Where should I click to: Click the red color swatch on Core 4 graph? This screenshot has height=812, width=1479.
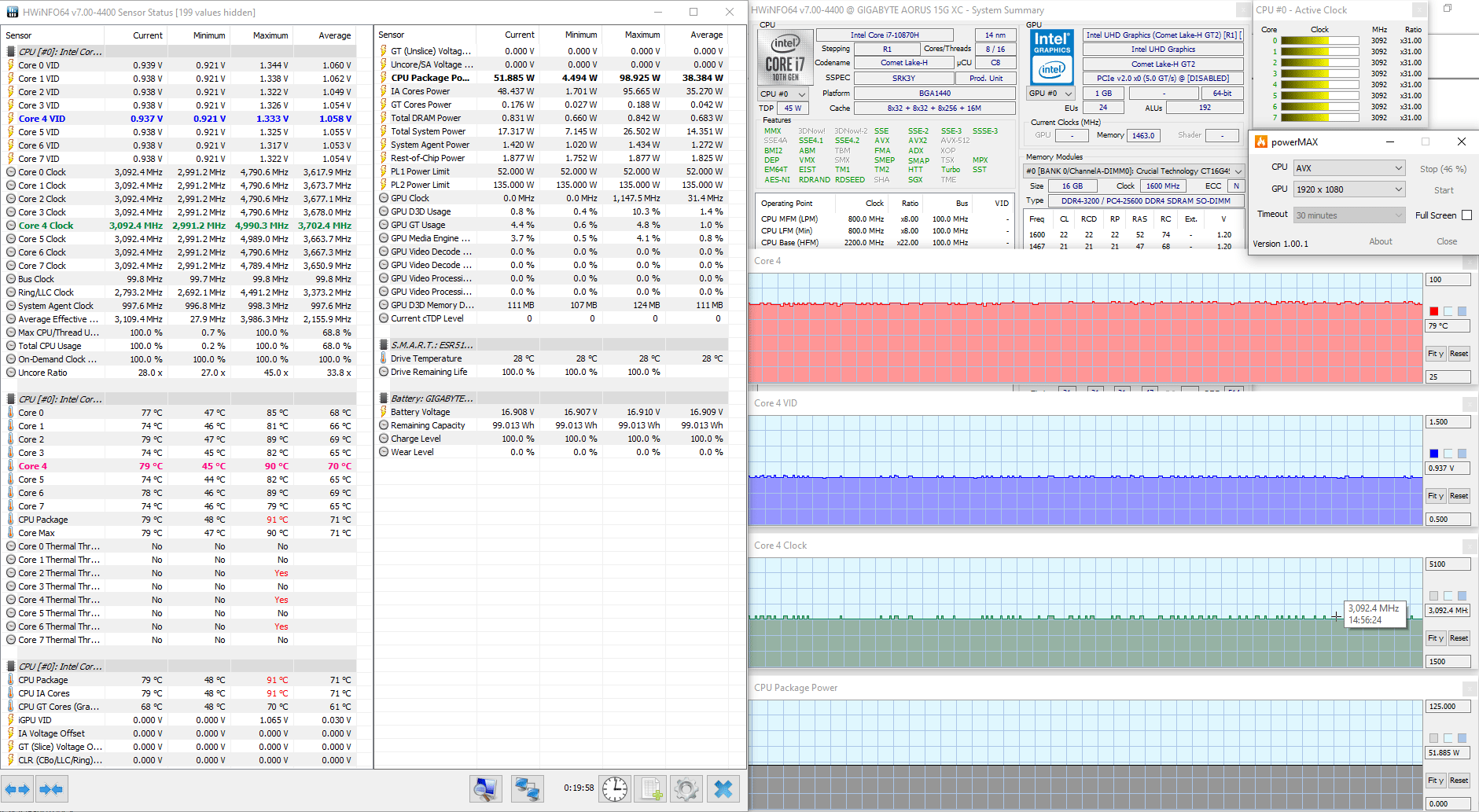1434,311
